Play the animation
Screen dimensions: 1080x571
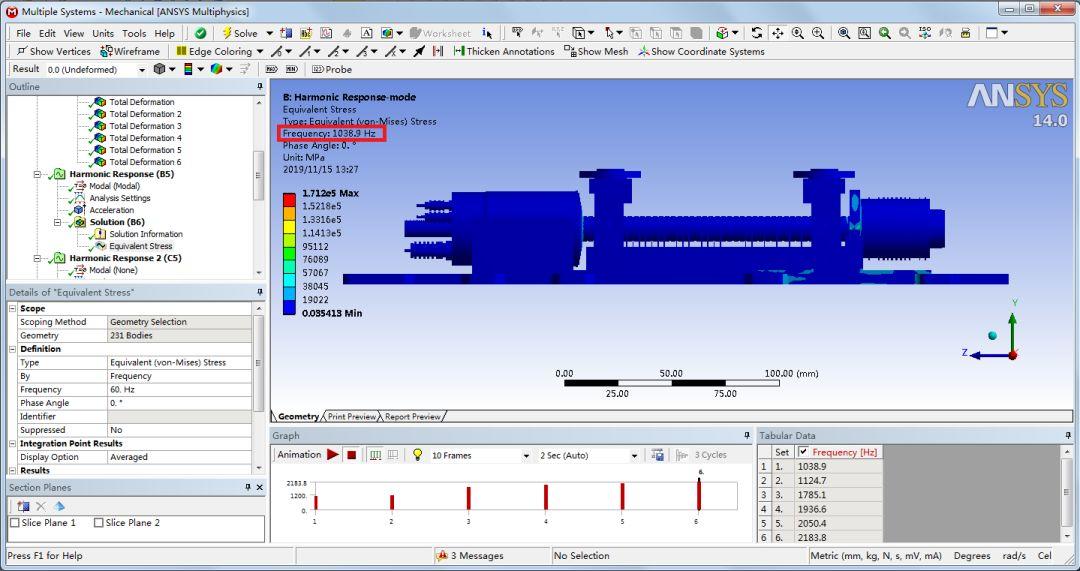point(333,455)
